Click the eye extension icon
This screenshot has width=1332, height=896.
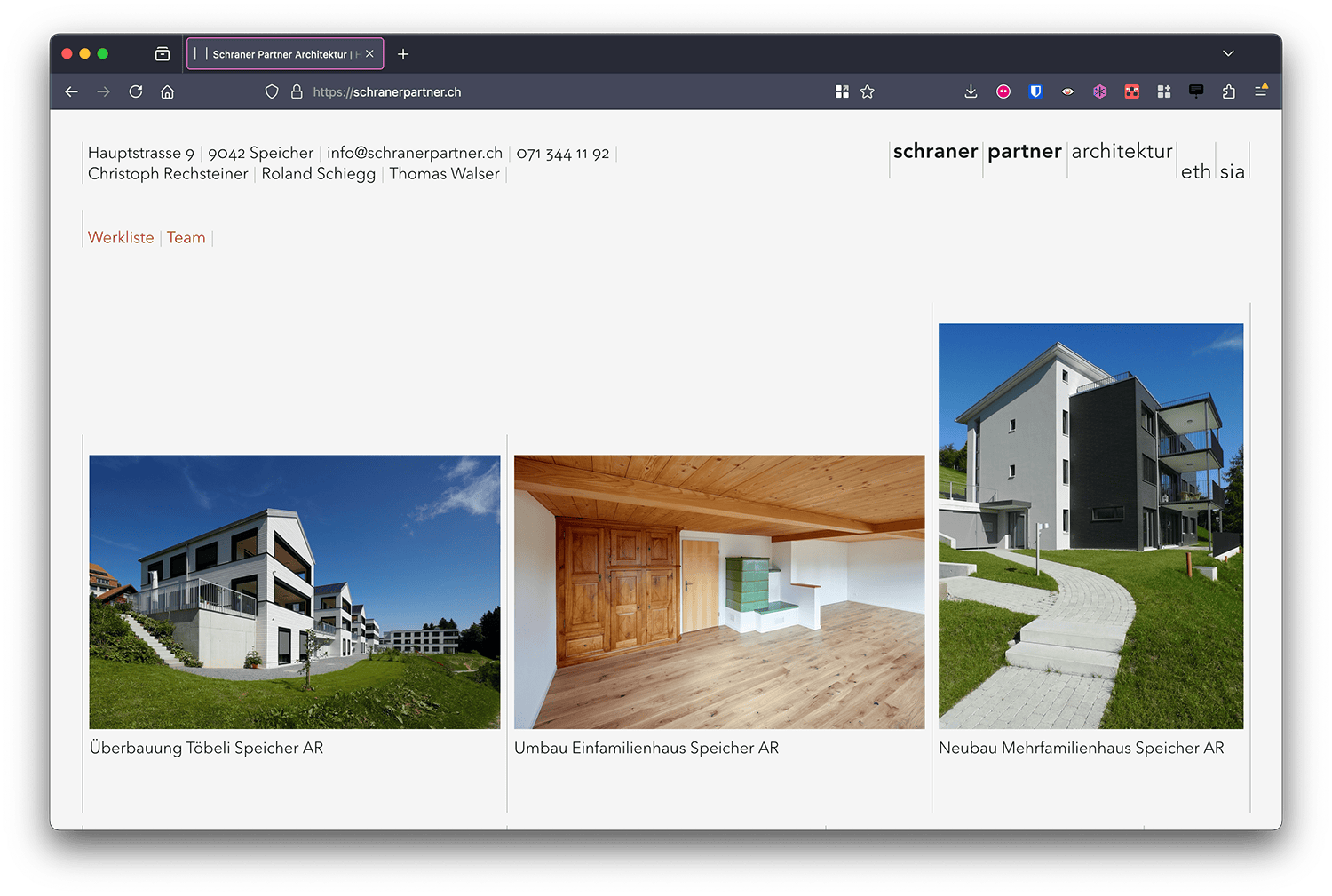(x=1067, y=91)
